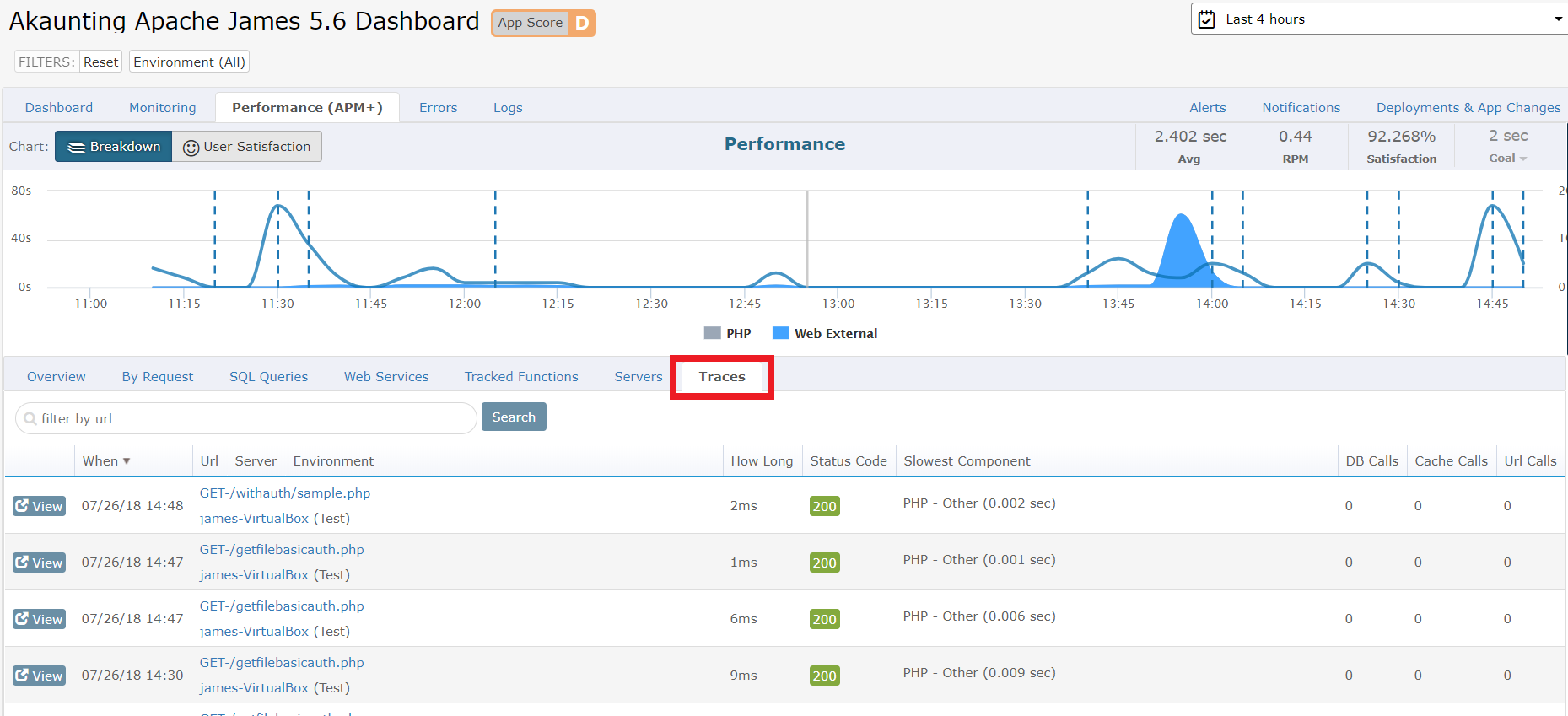Click the 200 status badge for sample.php
The height and width of the screenshot is (716, 1568).
823,506
